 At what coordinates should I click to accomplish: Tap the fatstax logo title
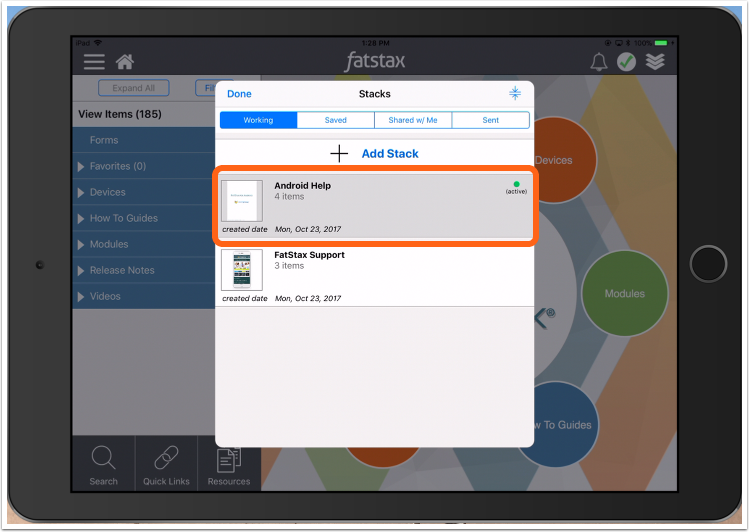click(375, 61)
